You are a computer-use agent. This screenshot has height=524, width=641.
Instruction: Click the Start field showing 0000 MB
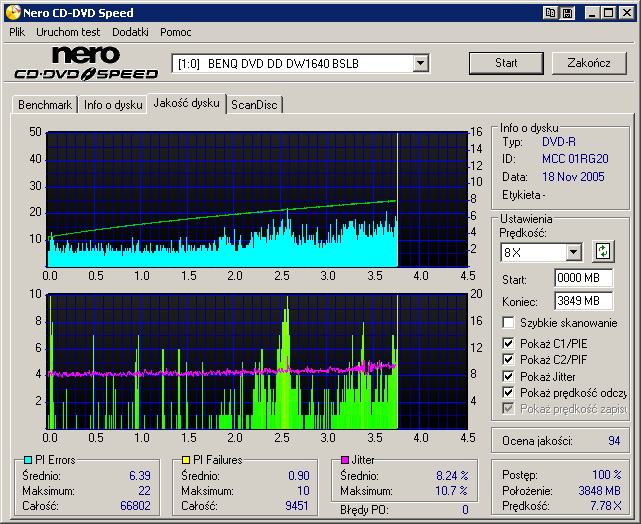(583, 278)
